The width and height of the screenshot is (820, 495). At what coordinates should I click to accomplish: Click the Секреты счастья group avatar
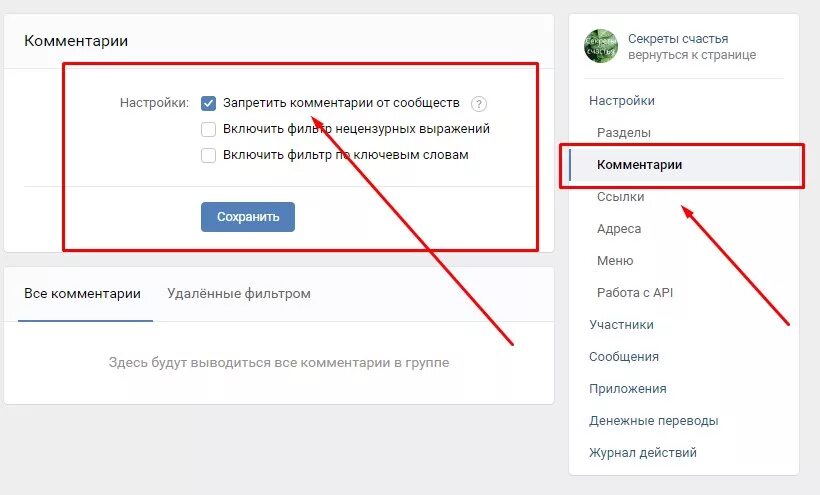pyautogui.click(x=601, y=46)
